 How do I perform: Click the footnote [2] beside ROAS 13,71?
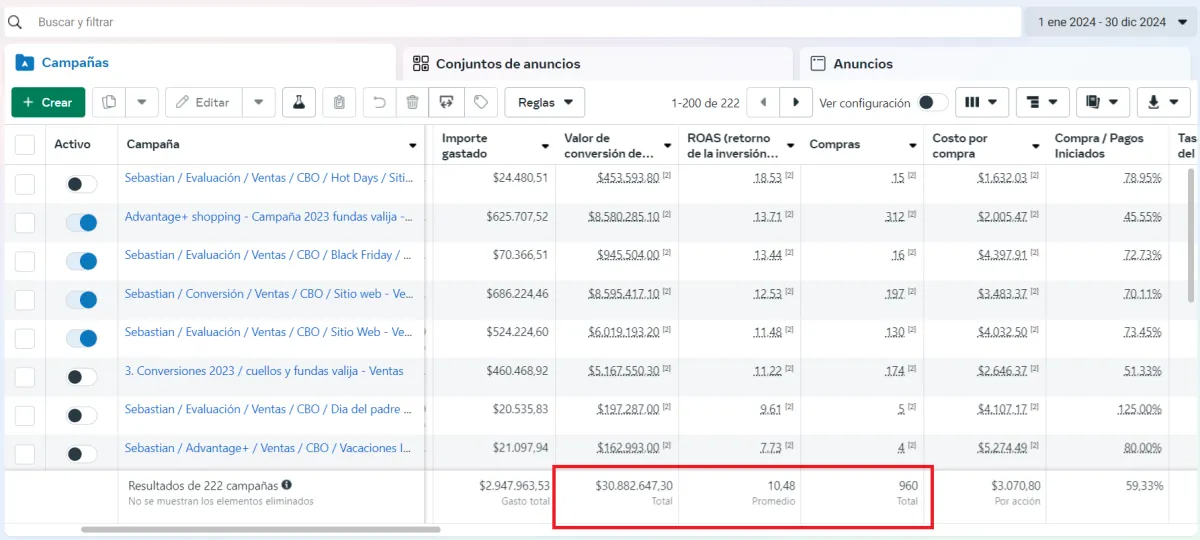[788, 215]
